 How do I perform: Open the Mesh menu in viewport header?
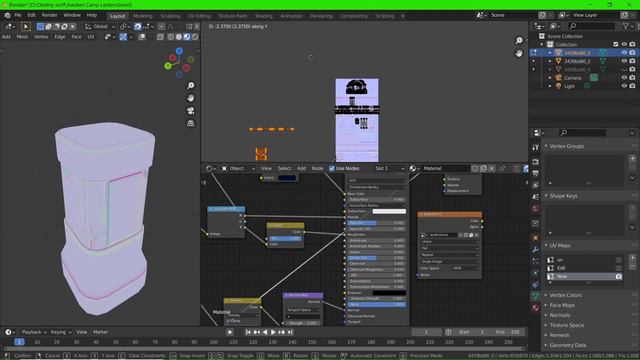coord(22,37)
